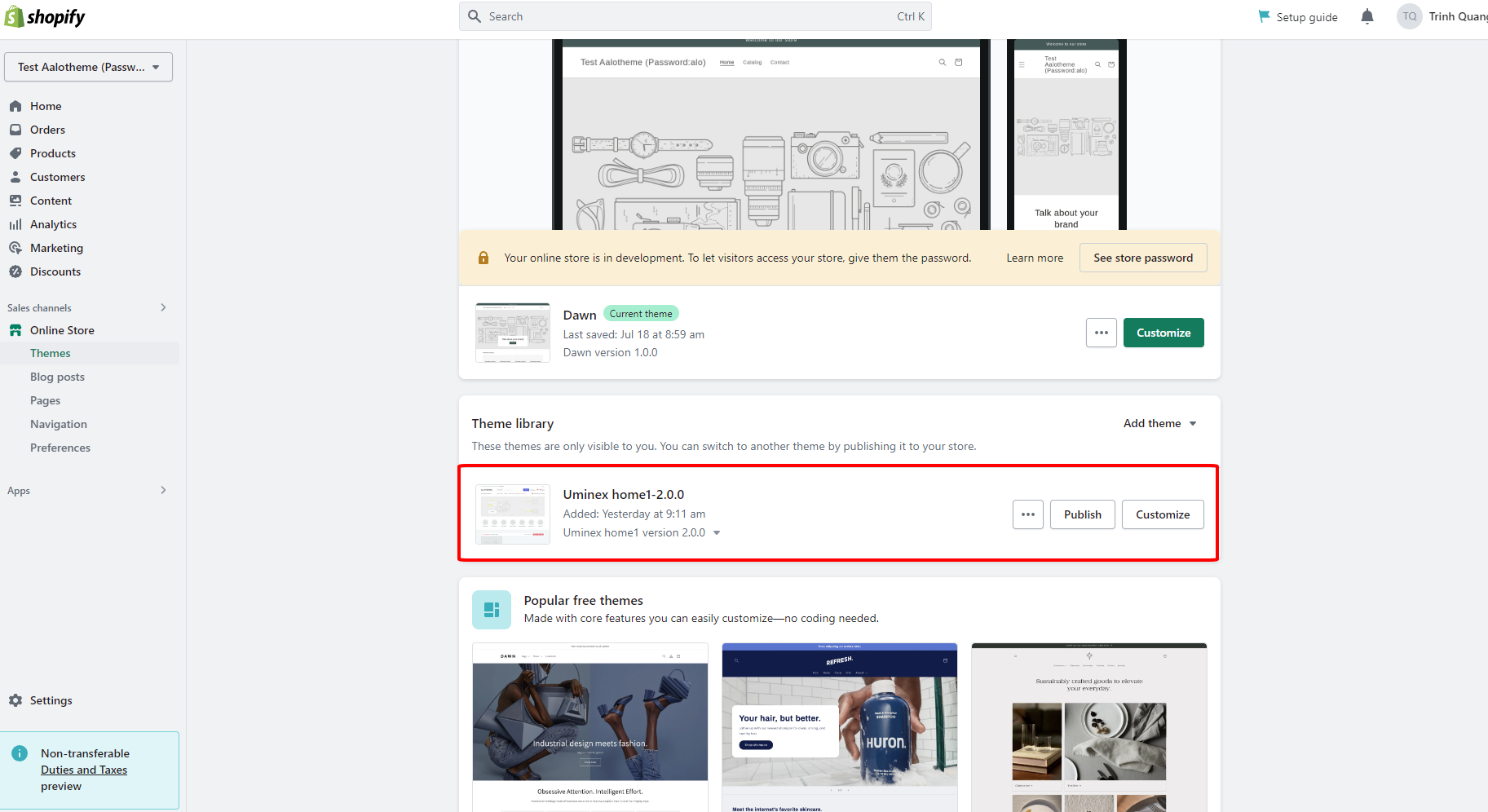Click the Current theme badge
Viewport: 1488px width, 812px height.
pyautogui.click(x=641, y=314)
